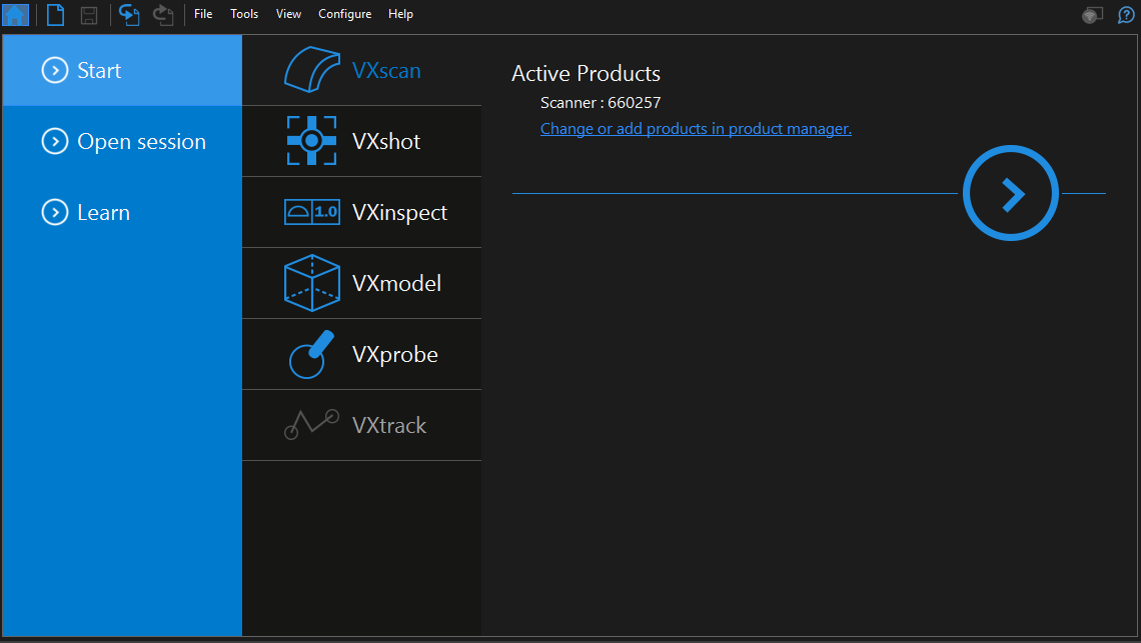1141x643 pixels.
Task: Click the VXshot target icon
Action: tap(311, 140)
